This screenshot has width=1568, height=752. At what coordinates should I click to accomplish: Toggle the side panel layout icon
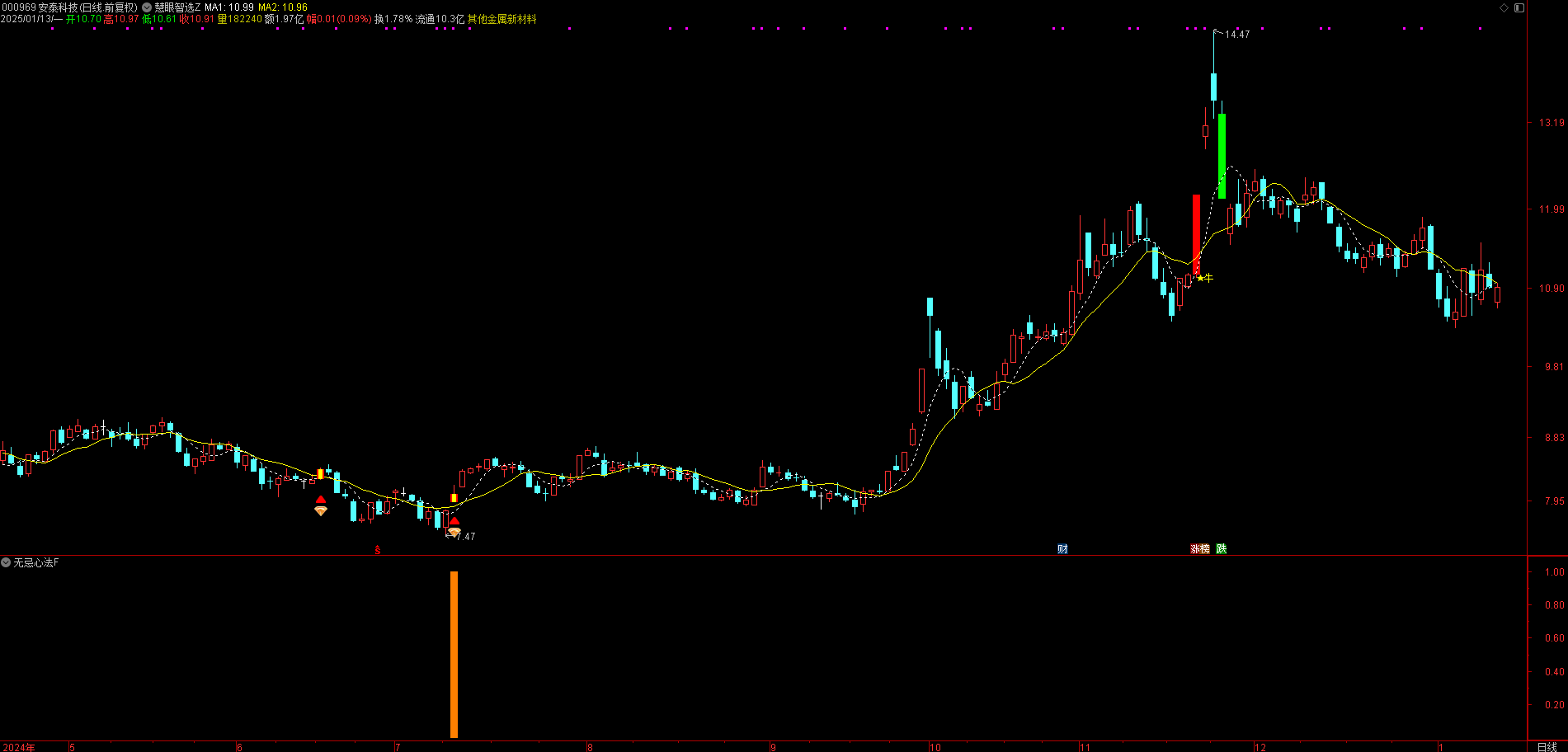tap(1519, 7)
